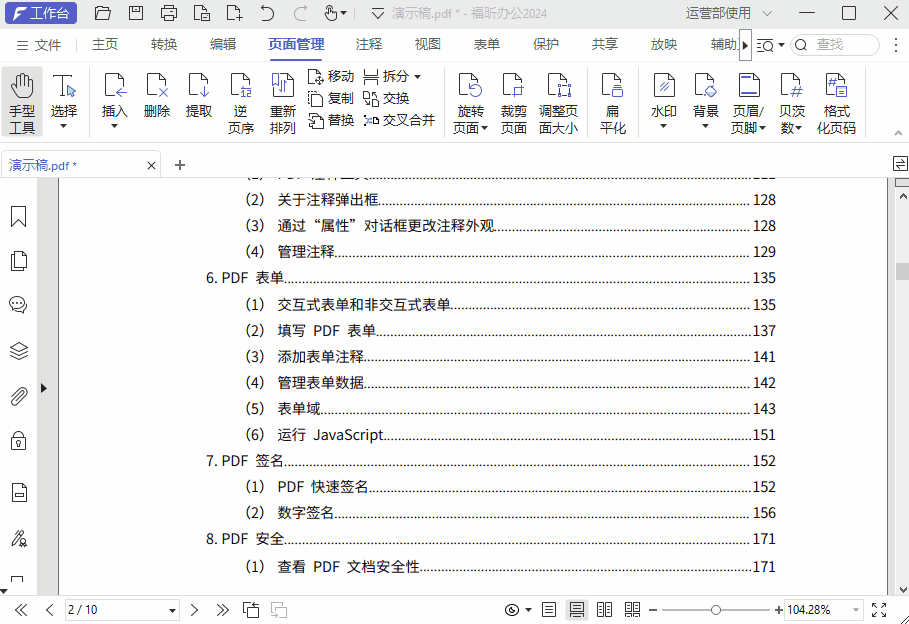Open the Comments panel in the sidebar
909x624 pixels.
18,305
